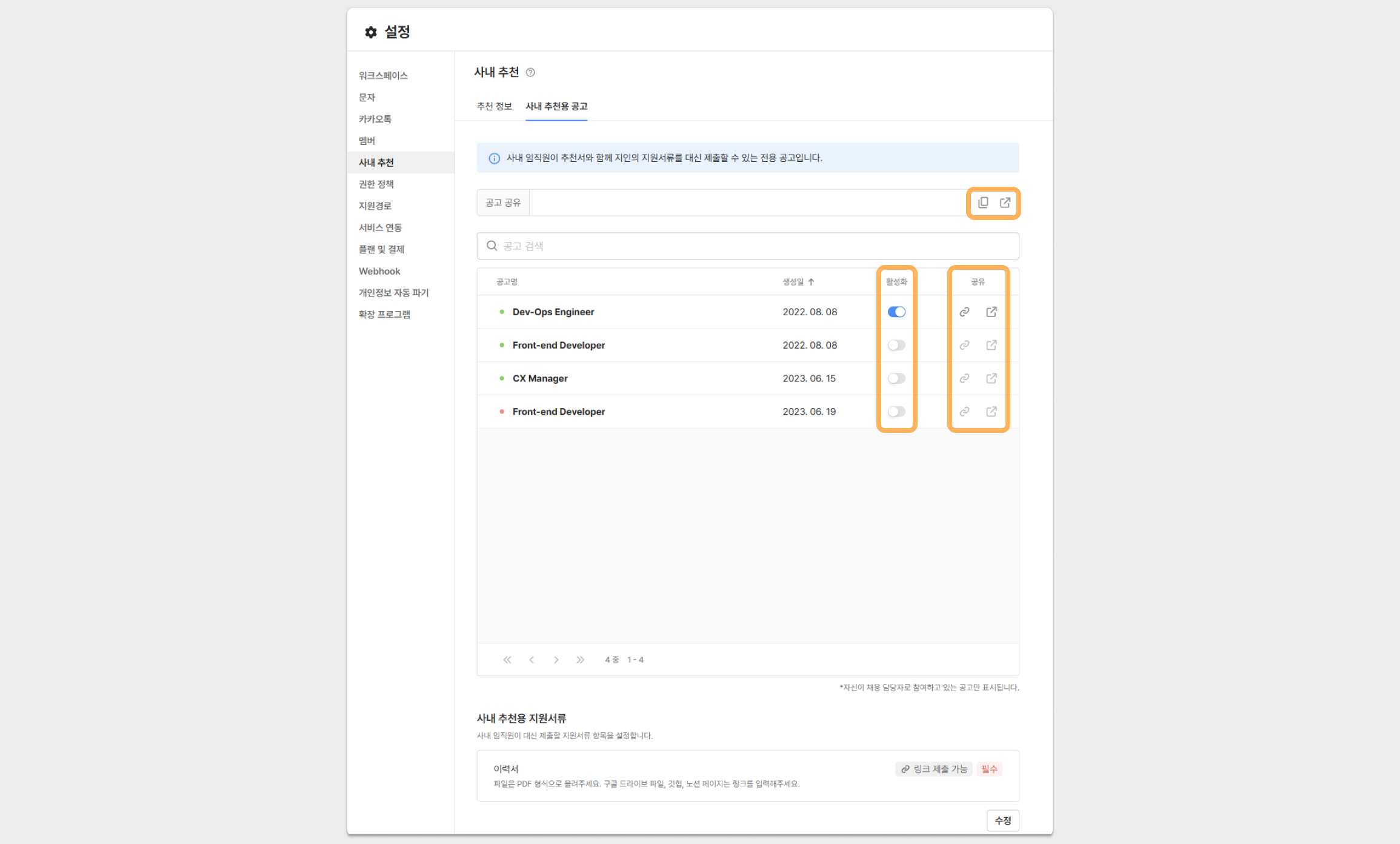Click the 링크 제출 가능 badge
Screen dimensions: 1400x844
tap(934, 769)
